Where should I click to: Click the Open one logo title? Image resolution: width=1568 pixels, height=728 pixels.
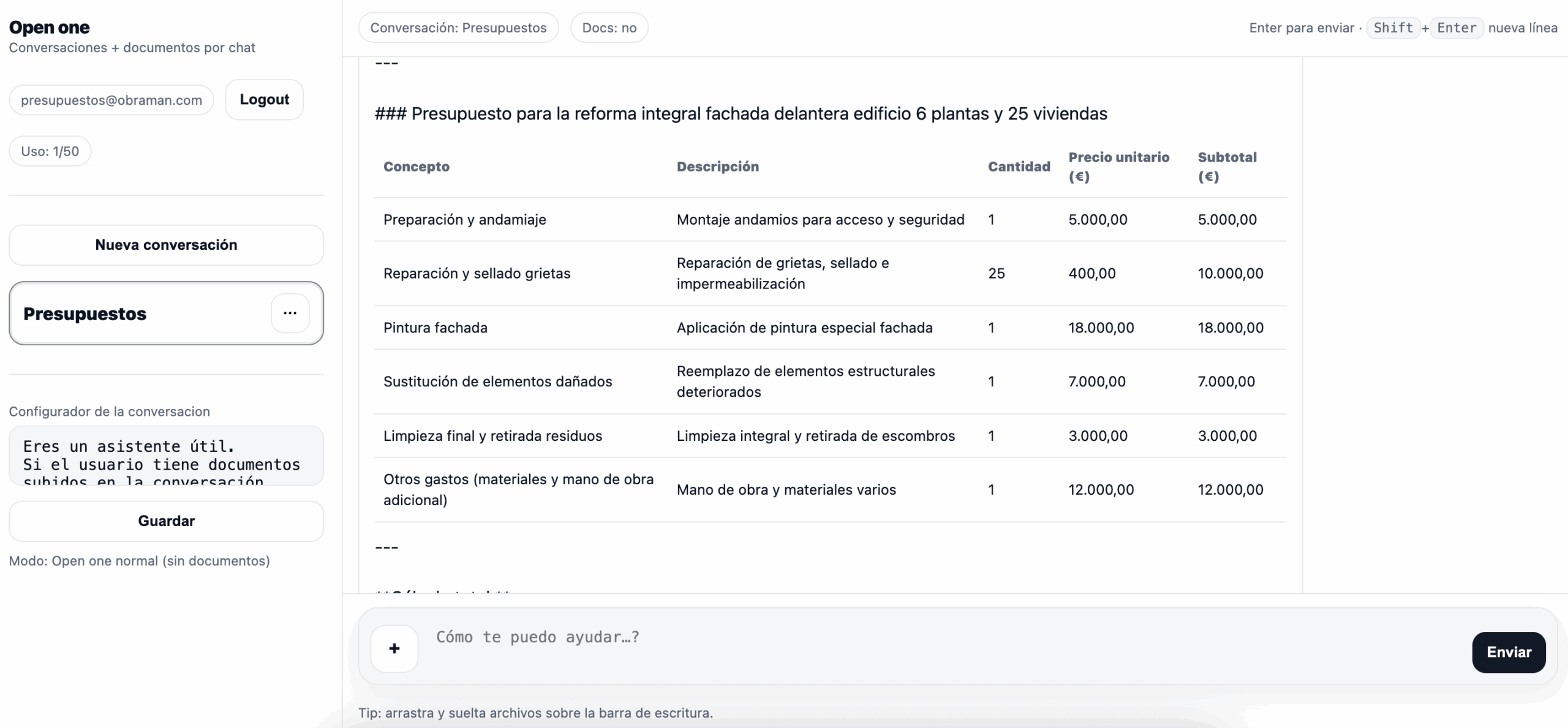point(50,26)
